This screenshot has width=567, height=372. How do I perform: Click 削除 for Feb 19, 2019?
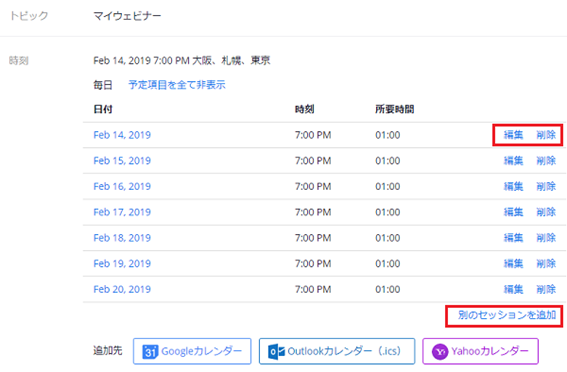[x=546, y=263]
